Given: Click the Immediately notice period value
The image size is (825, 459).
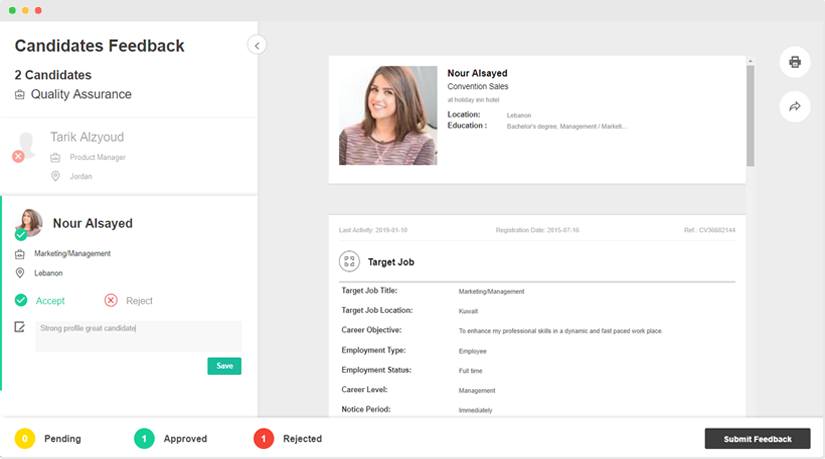Looking at the screenshot, I should pyautogui.click(x=476, y=410).
